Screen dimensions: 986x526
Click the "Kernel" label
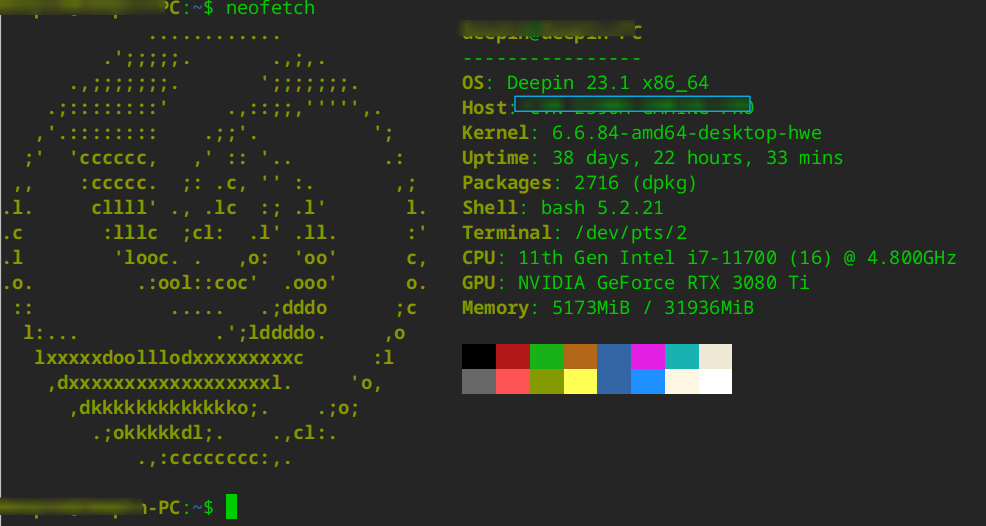[x=496, y=133]
